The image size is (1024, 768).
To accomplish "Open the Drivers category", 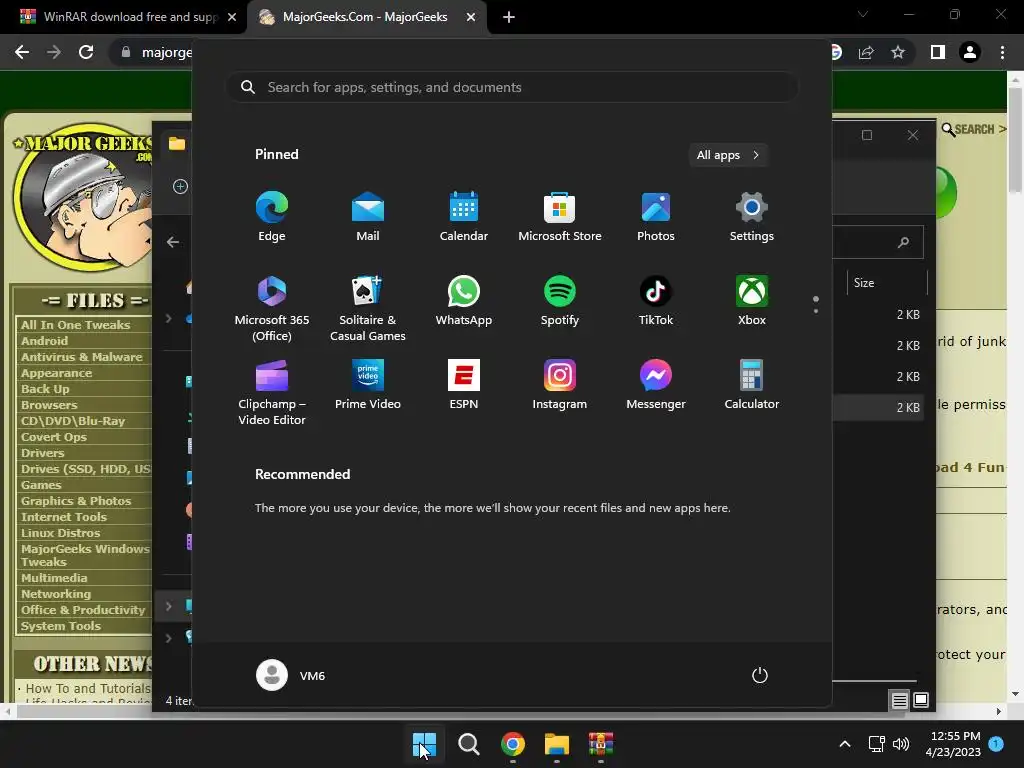I will pyautogui.click(x=42, y=453).
